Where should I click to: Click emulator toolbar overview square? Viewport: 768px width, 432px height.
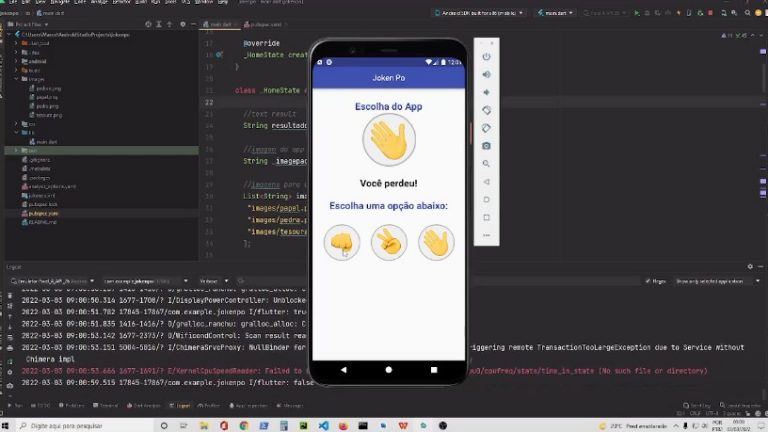(x=486, y=217)
